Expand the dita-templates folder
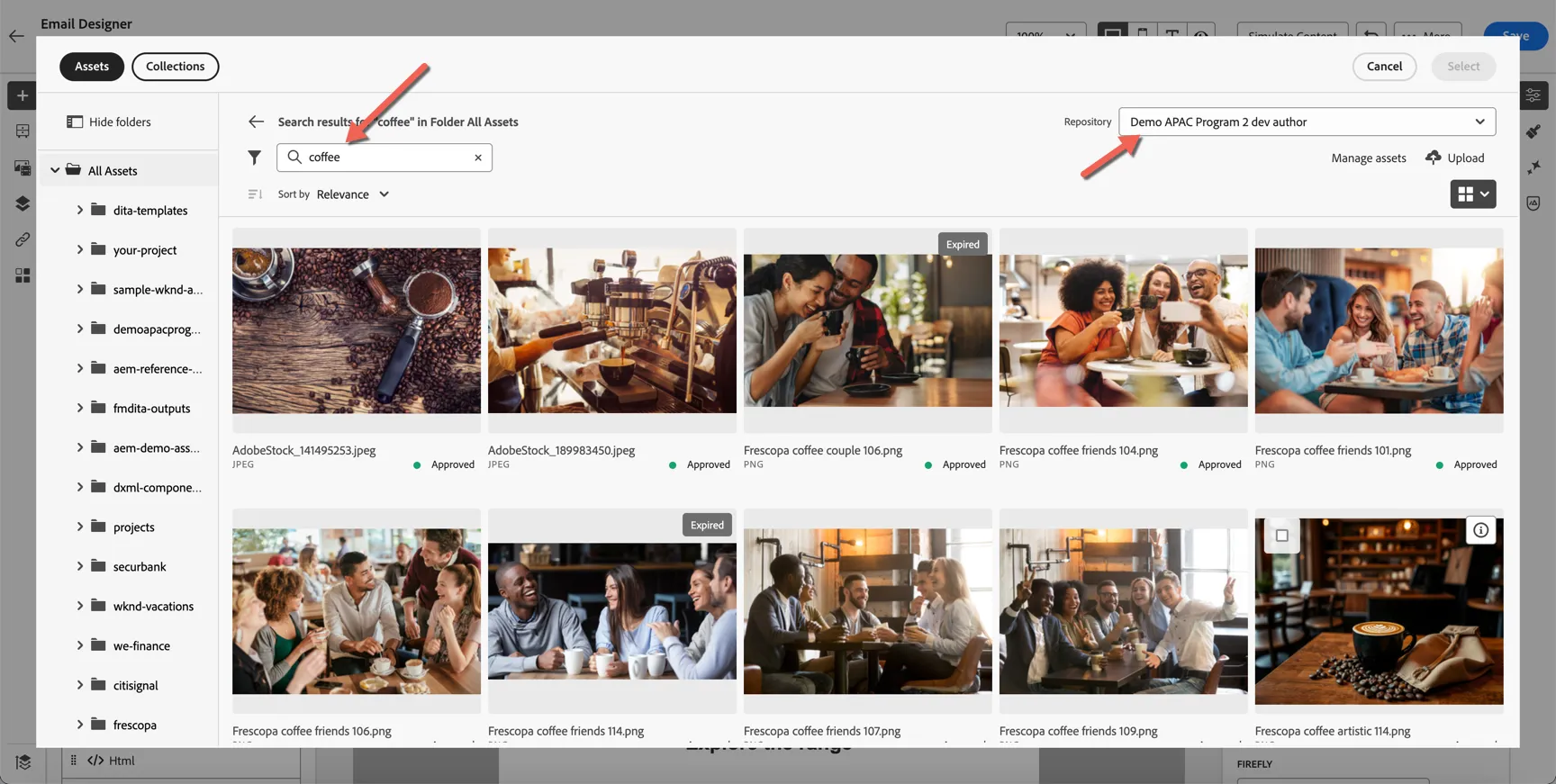The height and width of the screenshot is (784, 1556). (x=79, y=210)
